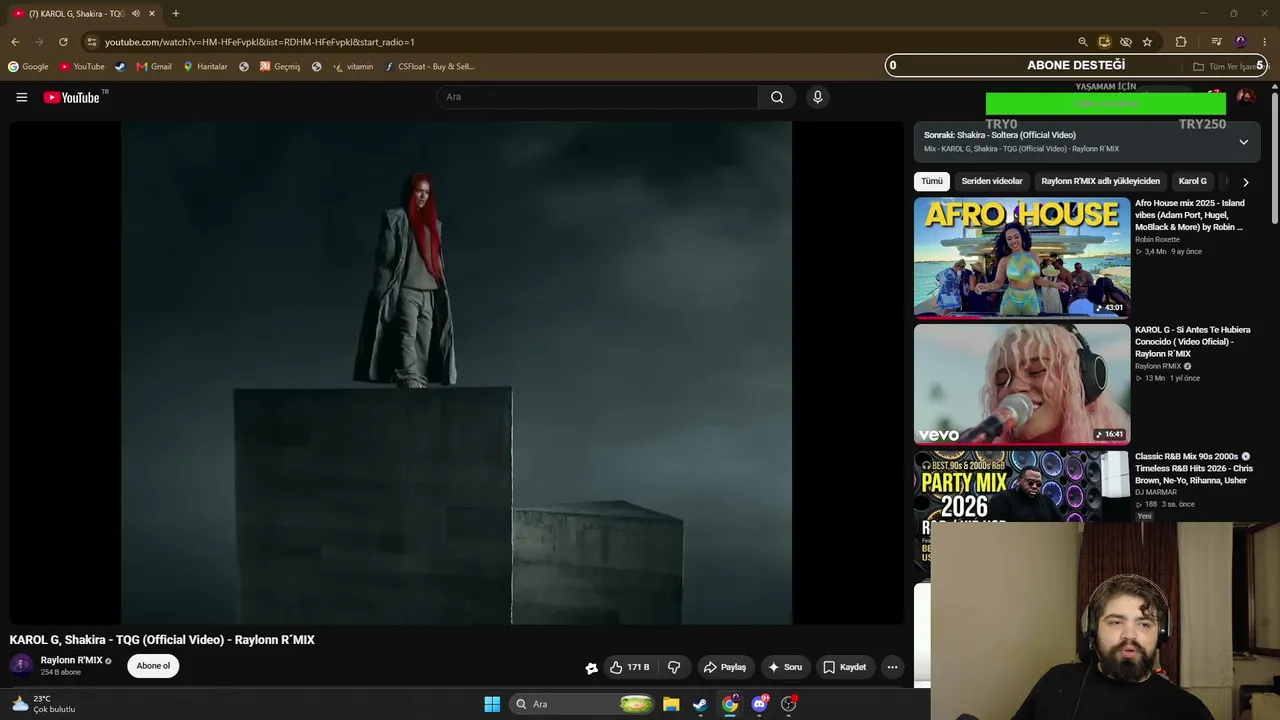The image size is (1280, 720).
Task: Open the YouTube bookmark in the bookmarks bar
Action: tap(82, 67)
